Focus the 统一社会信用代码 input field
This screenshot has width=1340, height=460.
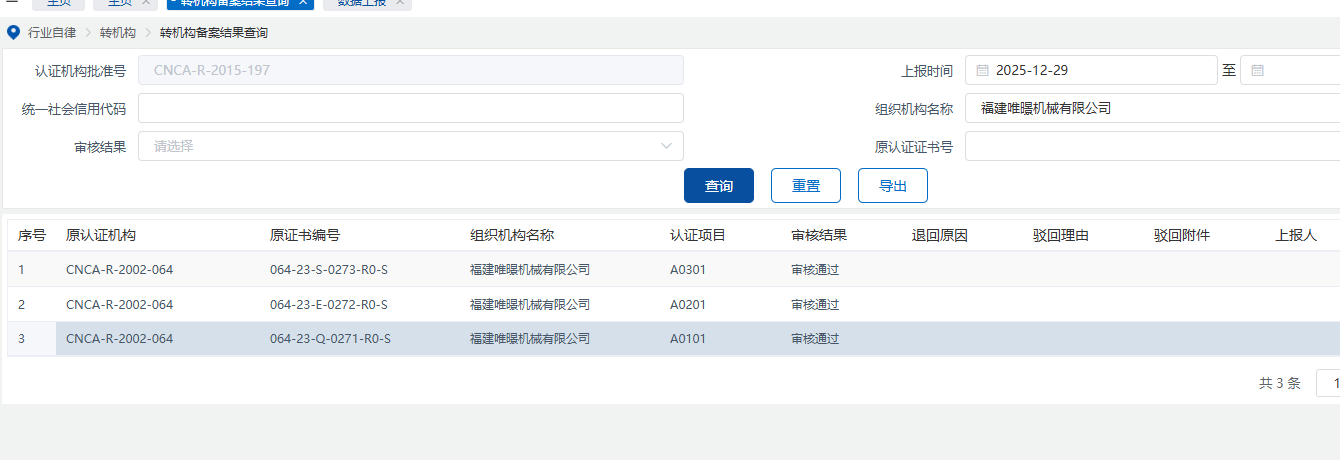click(410, 108)
